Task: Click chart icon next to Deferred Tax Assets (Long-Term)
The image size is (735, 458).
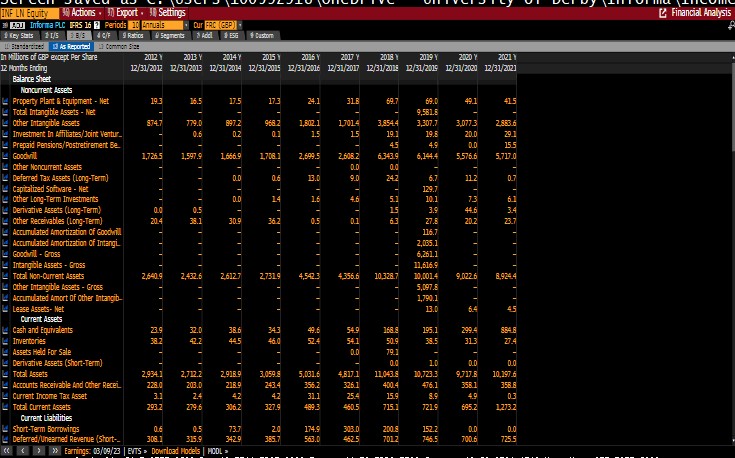Action: pyautogui.click(x=5, y=178)
